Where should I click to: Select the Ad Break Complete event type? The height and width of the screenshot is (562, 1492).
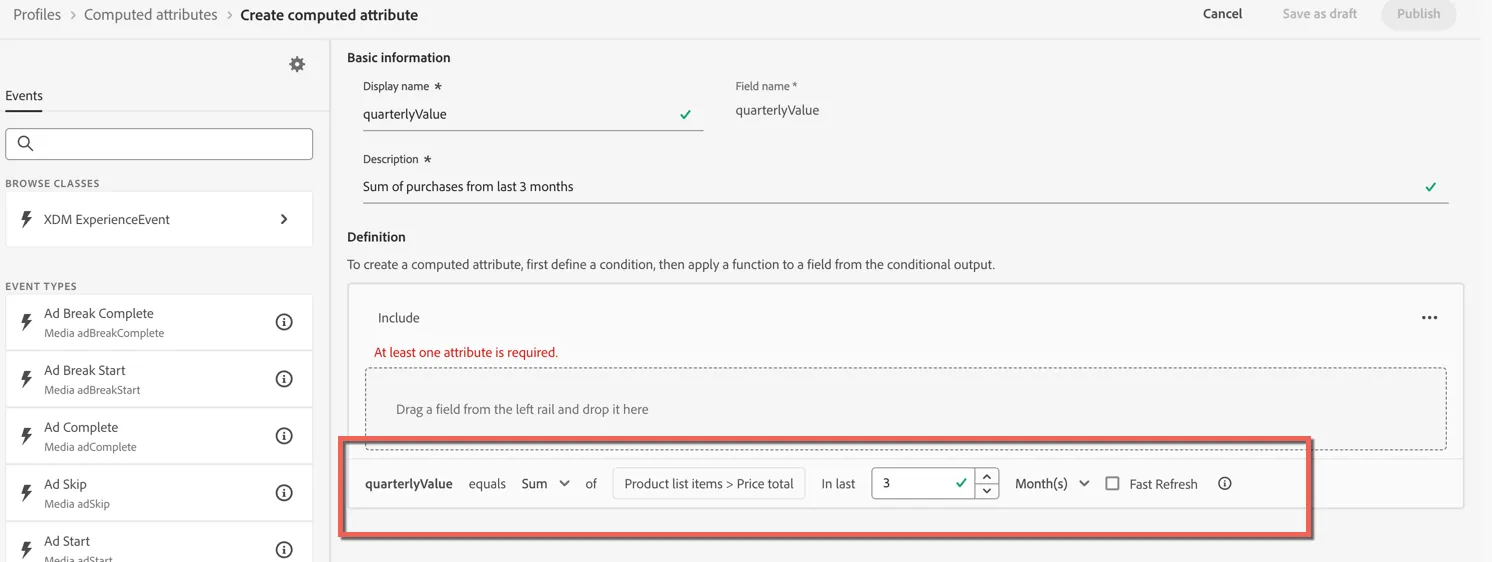159,322
